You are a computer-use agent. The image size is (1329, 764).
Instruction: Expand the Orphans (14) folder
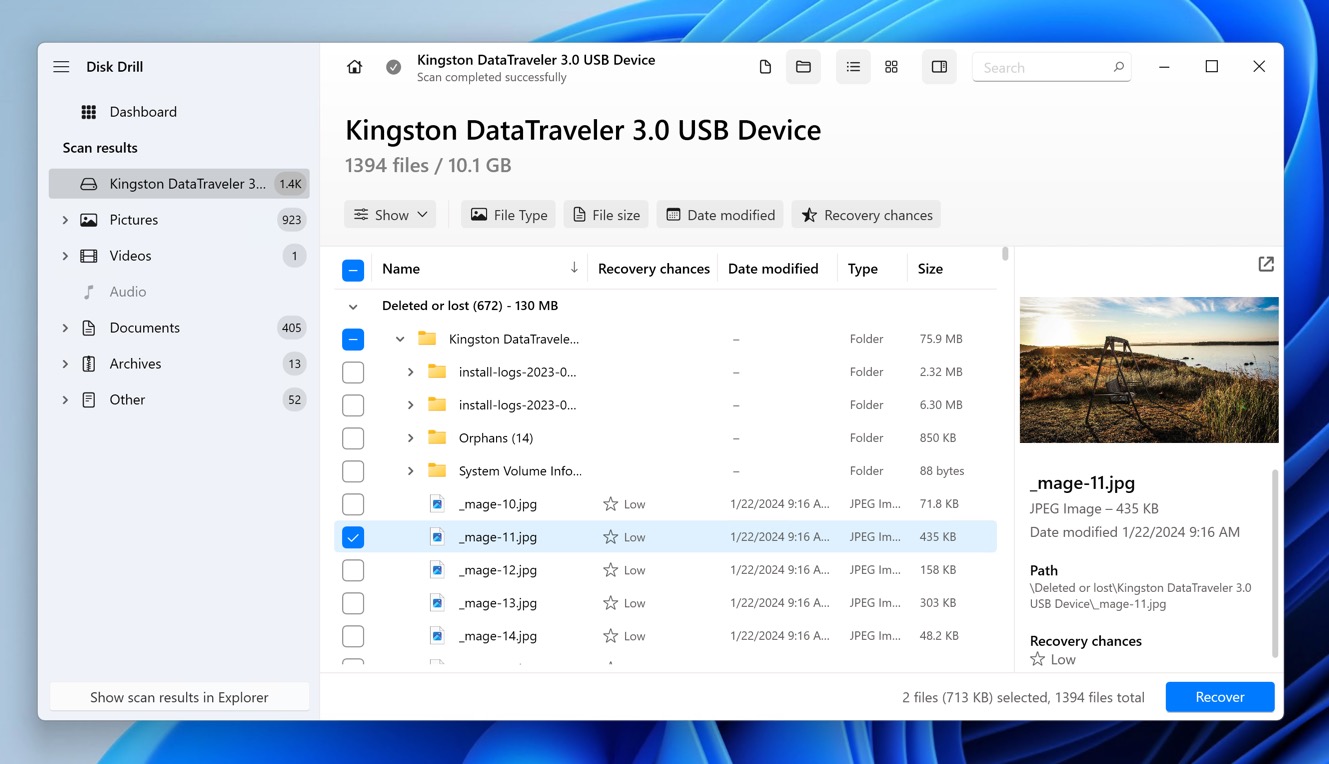pos(410,438)
